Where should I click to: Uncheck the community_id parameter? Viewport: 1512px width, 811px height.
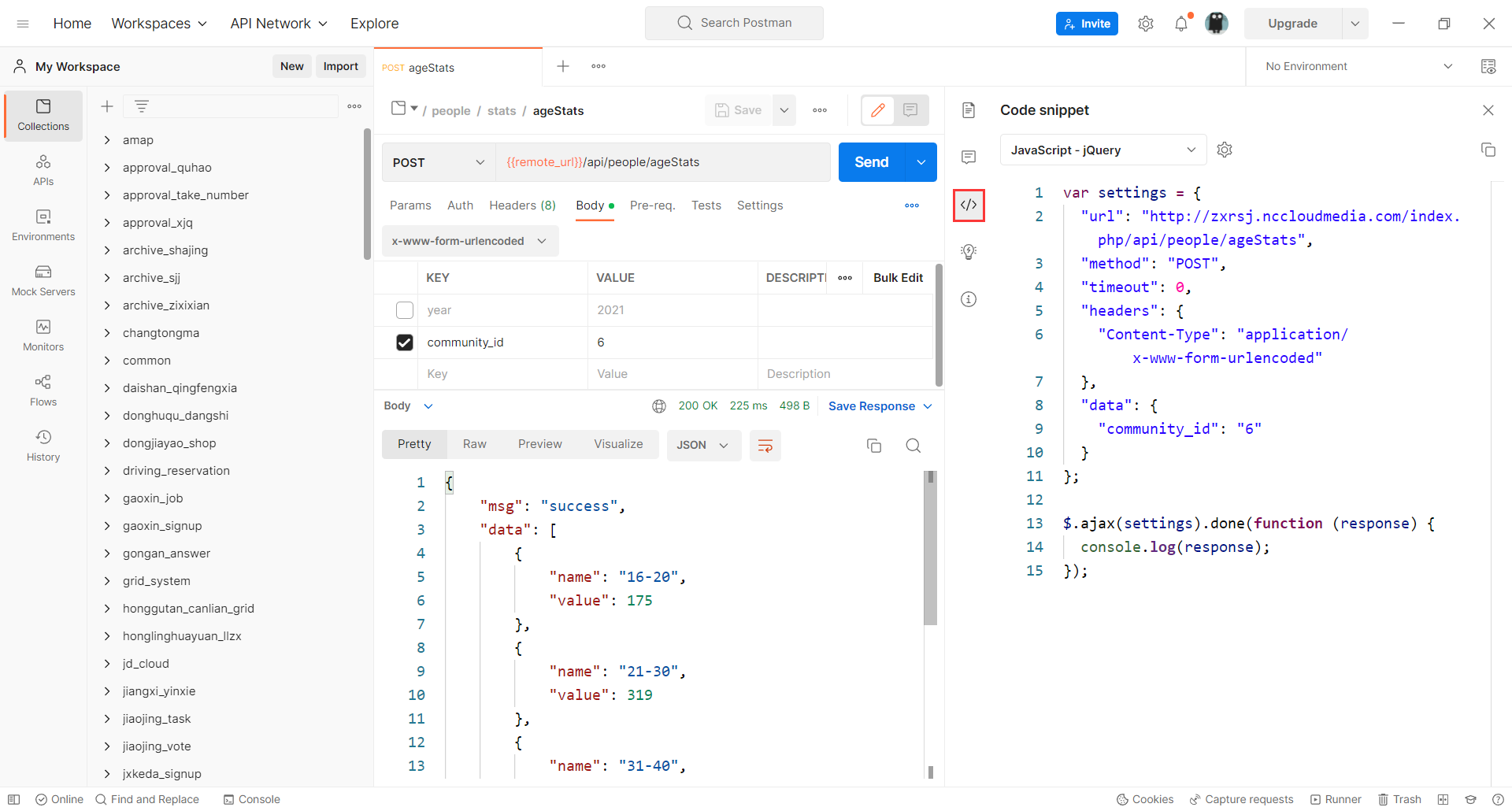tap(405, 343)
